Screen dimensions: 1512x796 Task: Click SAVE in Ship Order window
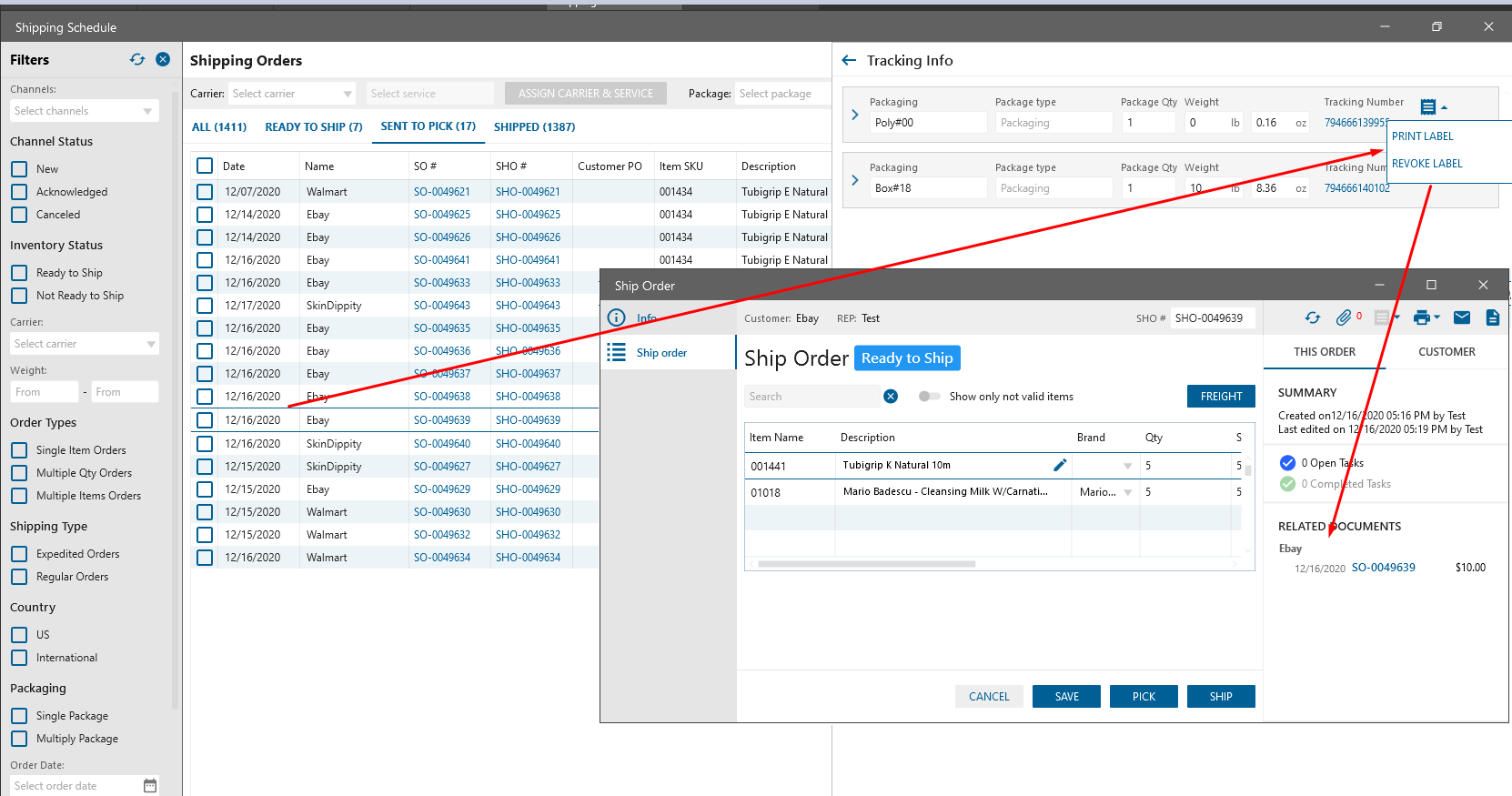tap(1066, 697)
